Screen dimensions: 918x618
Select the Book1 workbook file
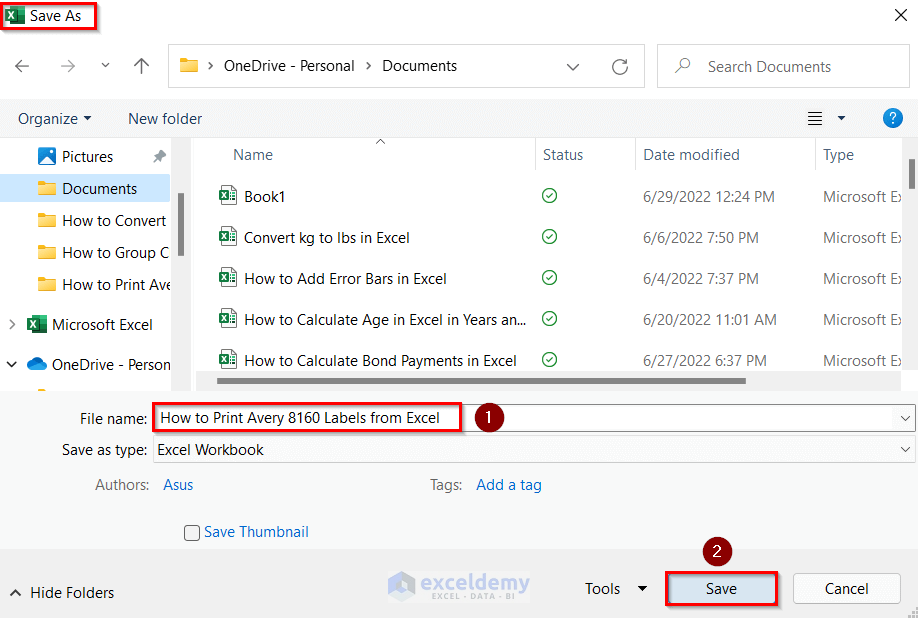264,197
